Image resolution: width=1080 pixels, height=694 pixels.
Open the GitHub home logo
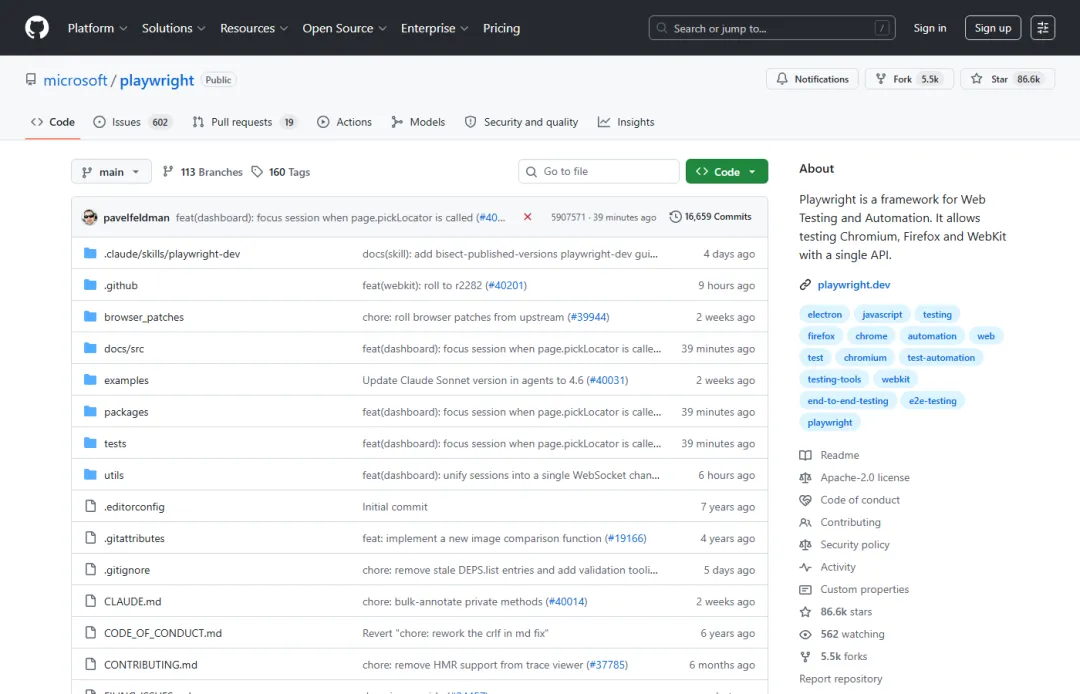(x=37, y=28)
